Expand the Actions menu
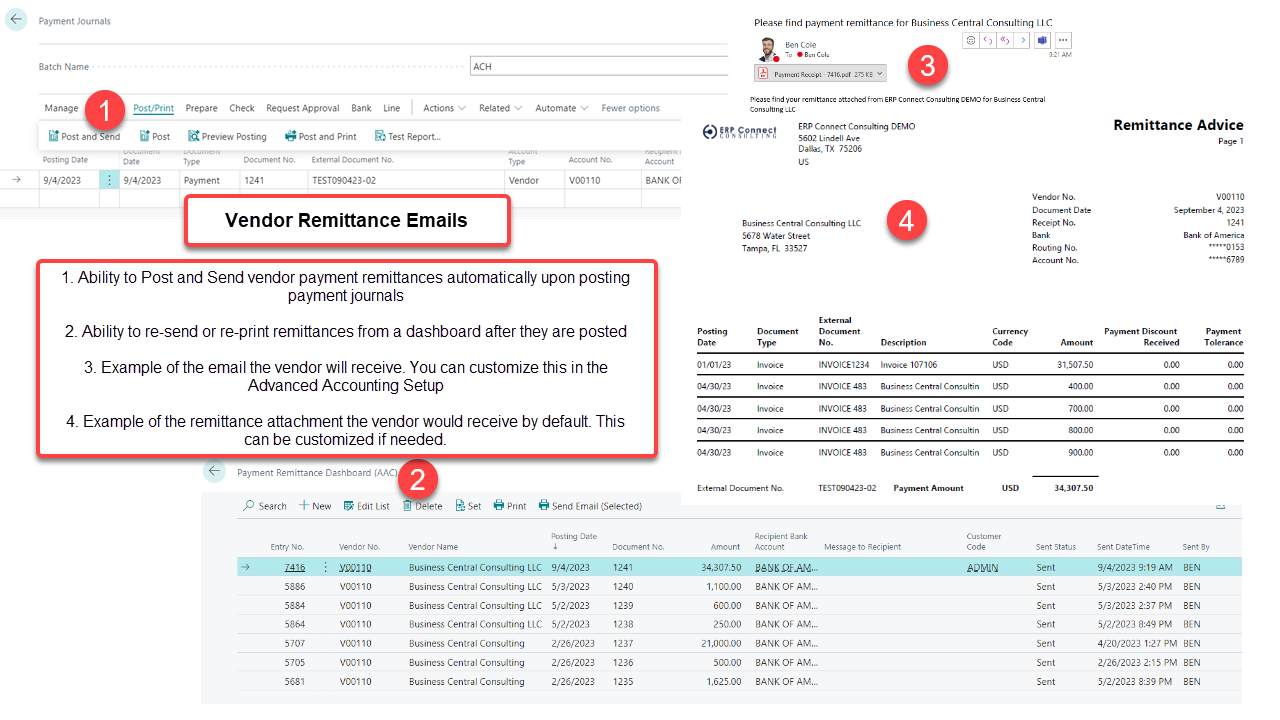Viewport: 1280px width, 720px height. pyautogui.click(x=444, y=108)
